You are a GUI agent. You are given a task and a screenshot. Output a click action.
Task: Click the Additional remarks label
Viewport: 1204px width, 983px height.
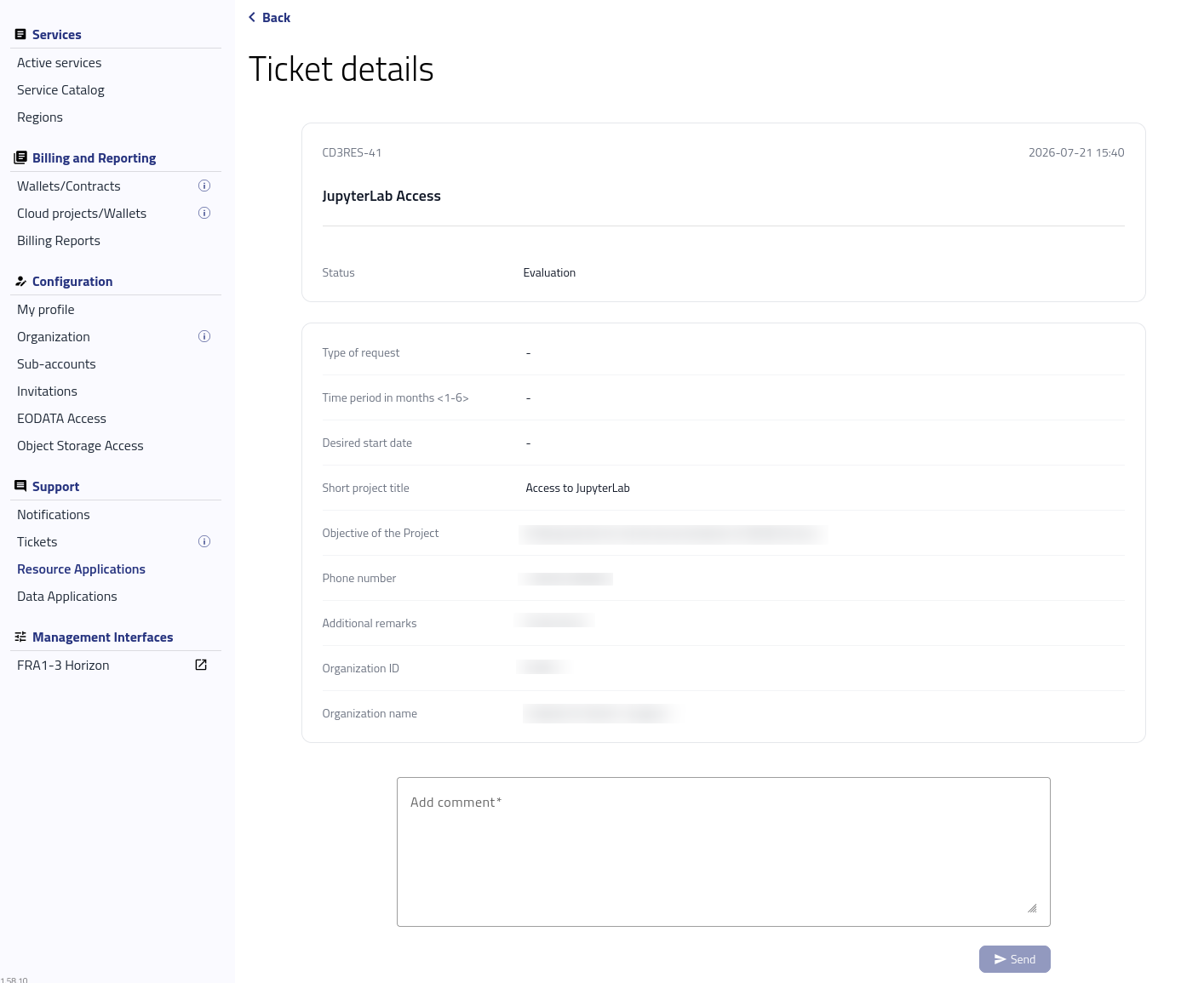pos(370,624)
